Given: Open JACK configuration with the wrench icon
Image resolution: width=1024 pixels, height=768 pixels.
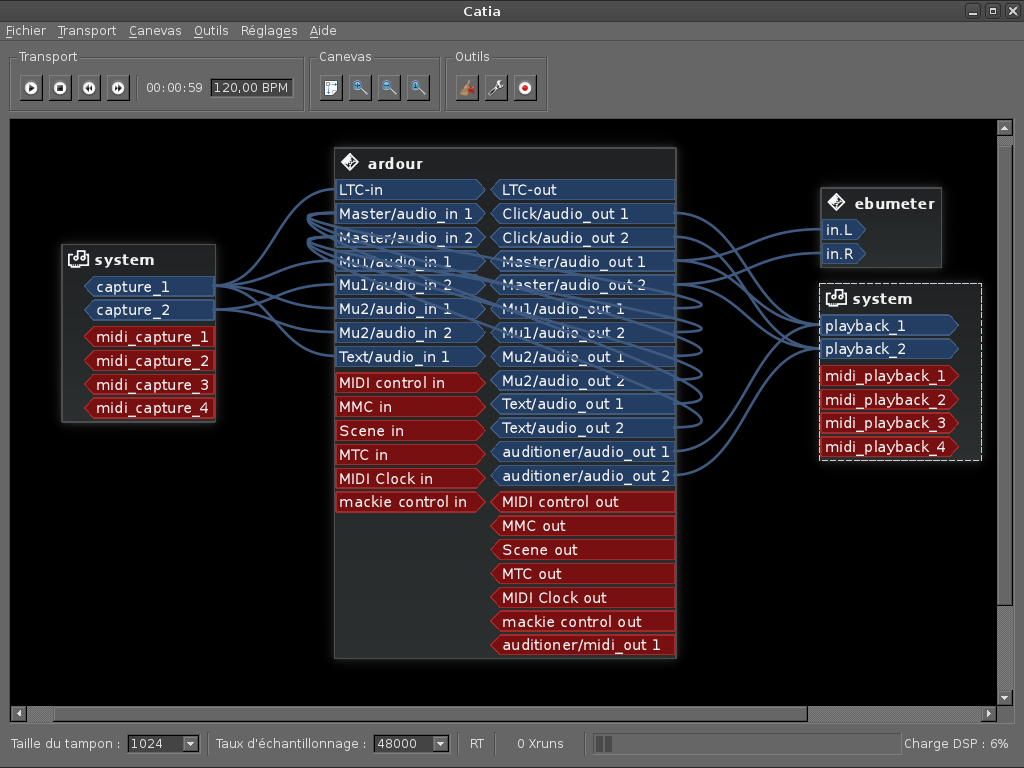Looking at the screenshot, I should [x=496, y=88].
